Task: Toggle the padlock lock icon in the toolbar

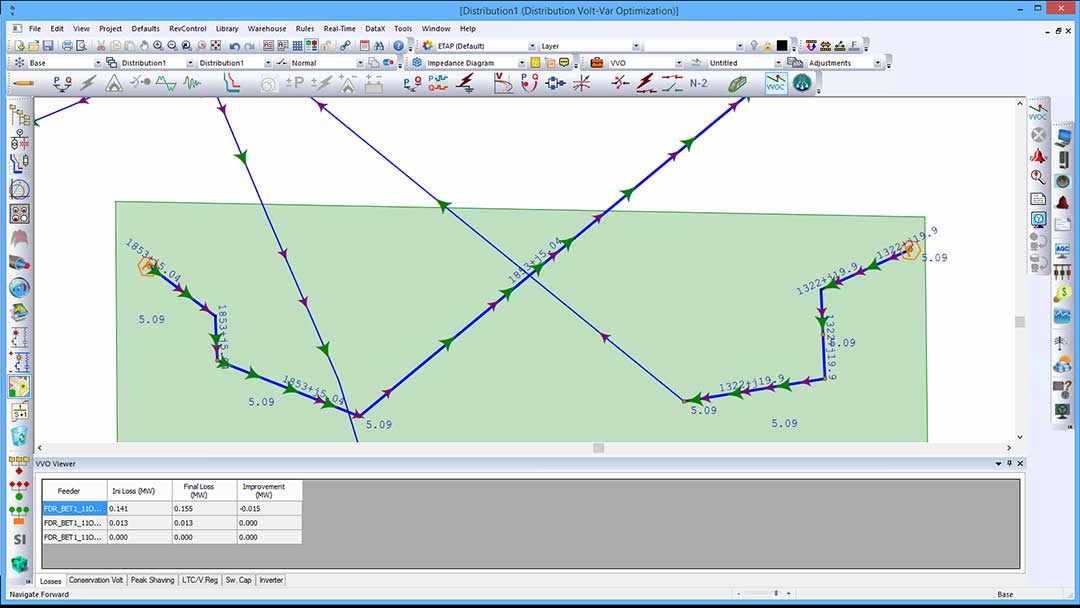Action: click(325, 47)
